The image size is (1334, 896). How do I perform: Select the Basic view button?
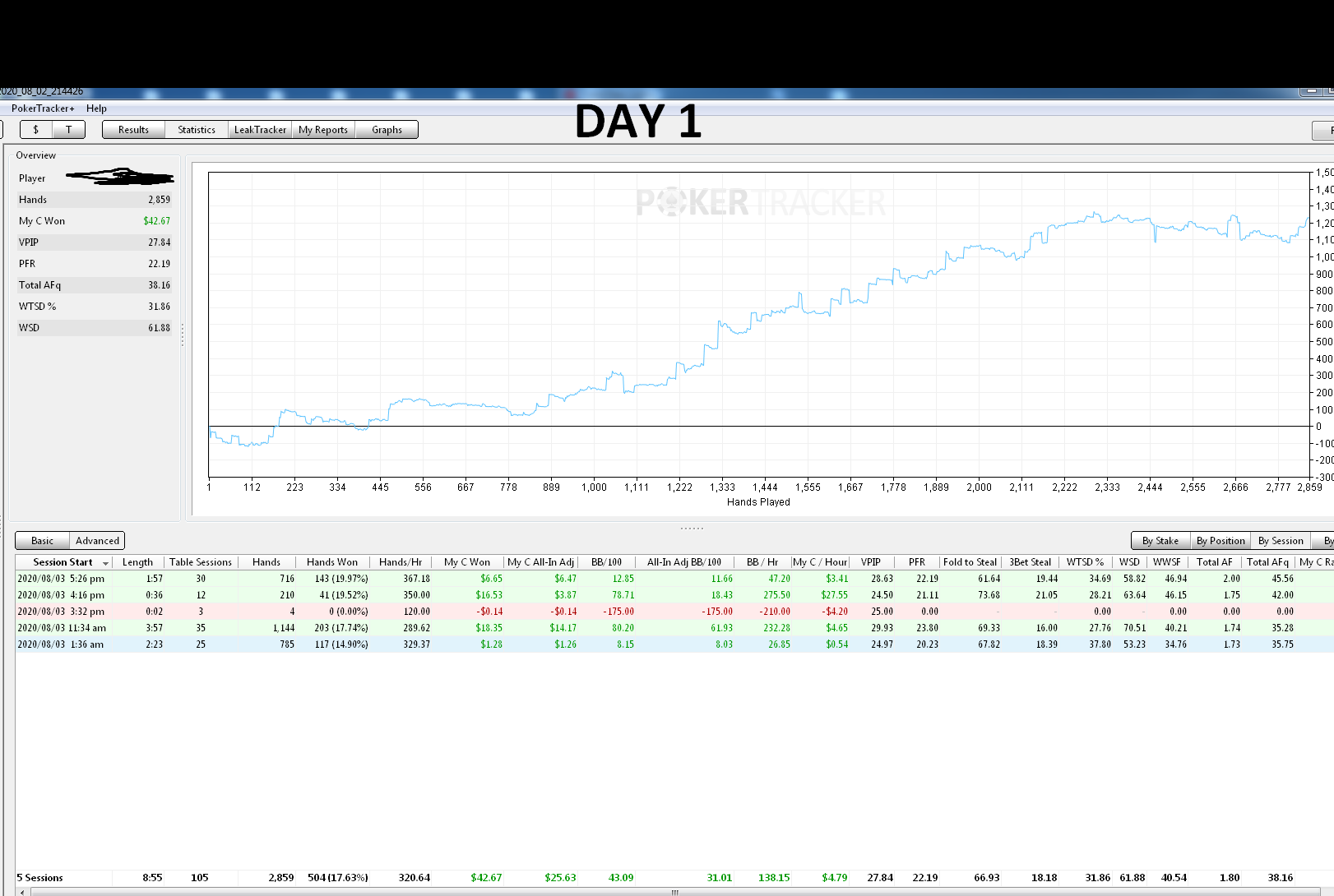click(x=42, y=541)
